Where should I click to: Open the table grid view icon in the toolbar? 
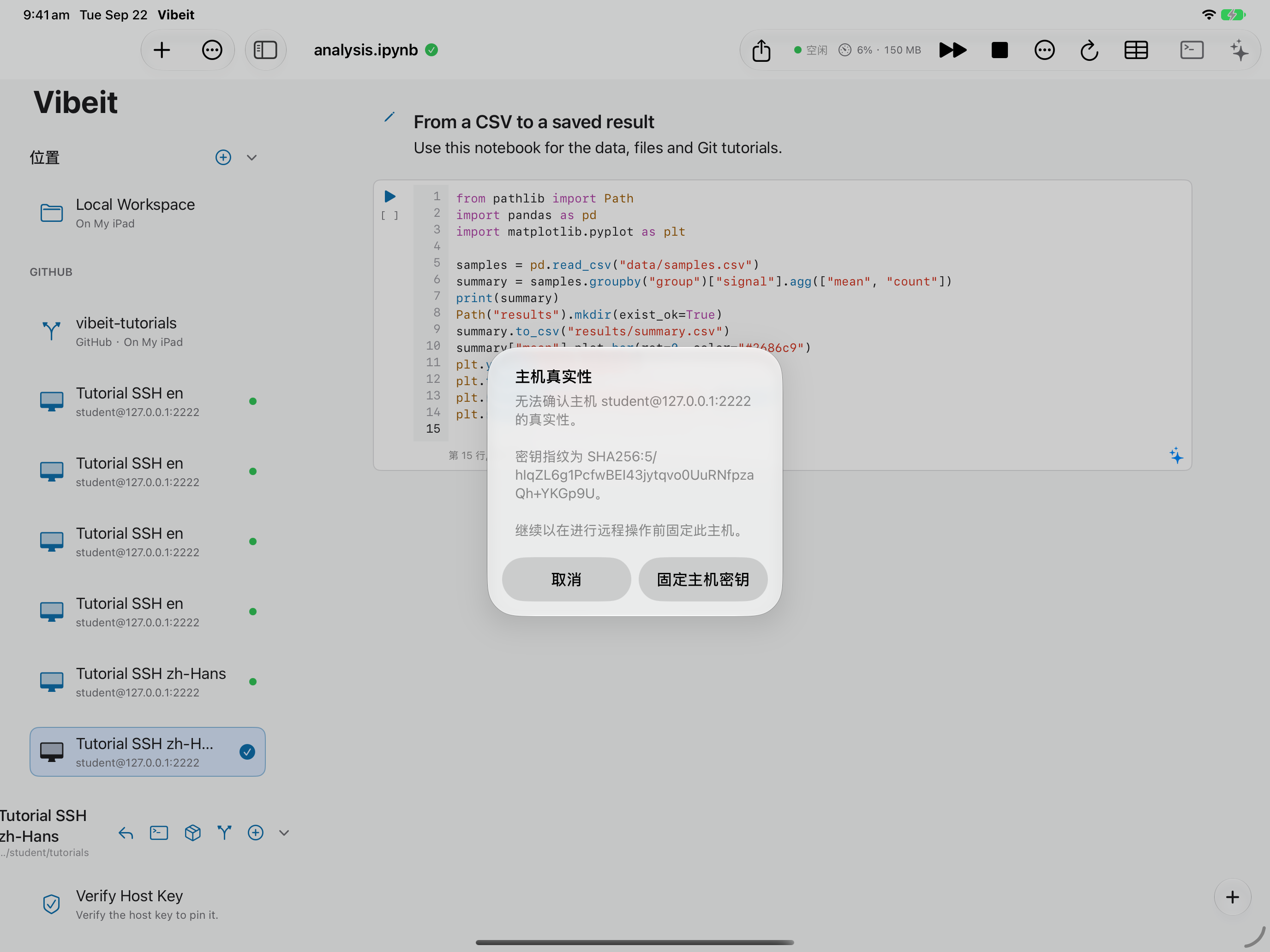[1136, 50]
